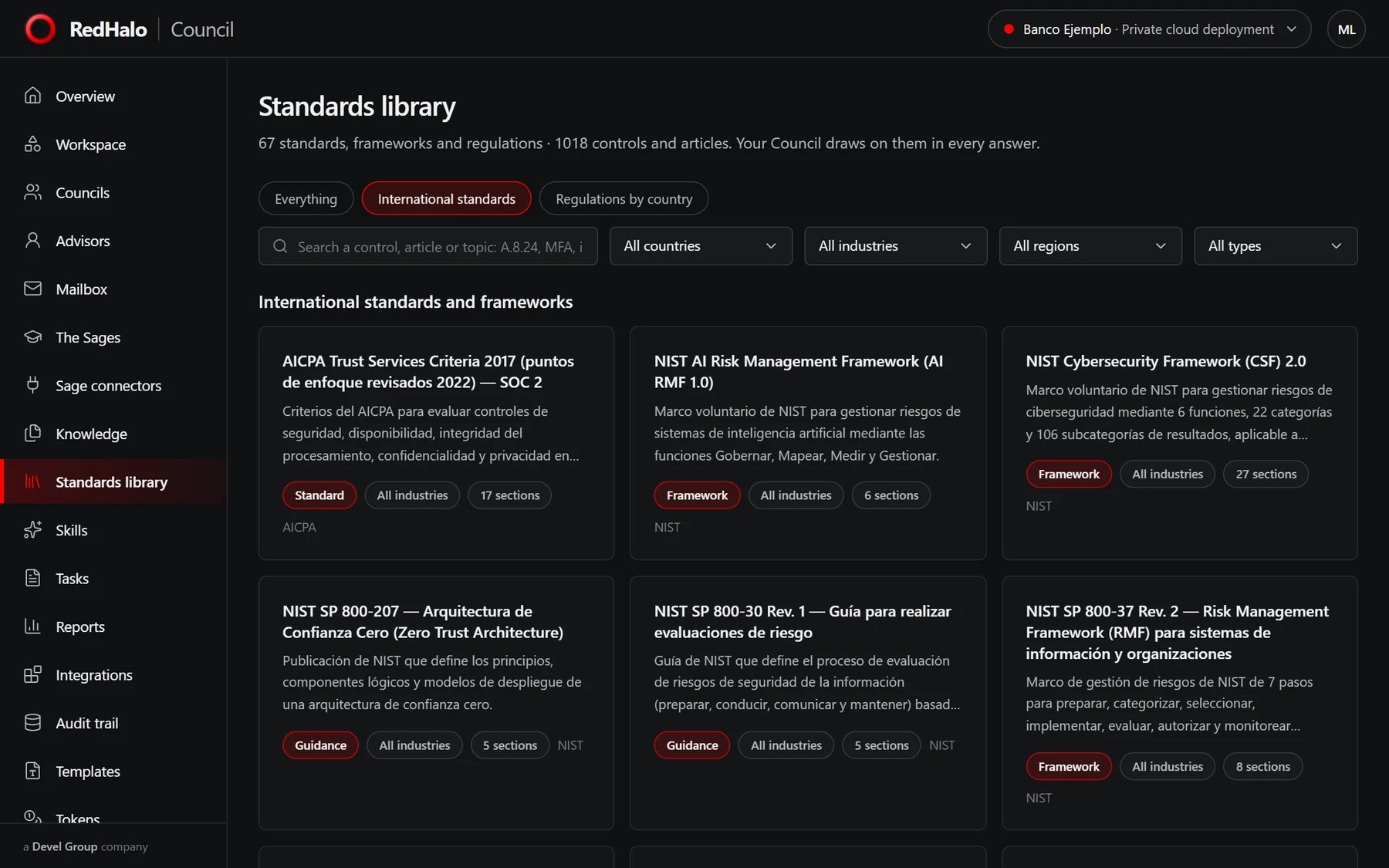Open the NIST SP 800-207 Zero Trust card

coord(436,703)
